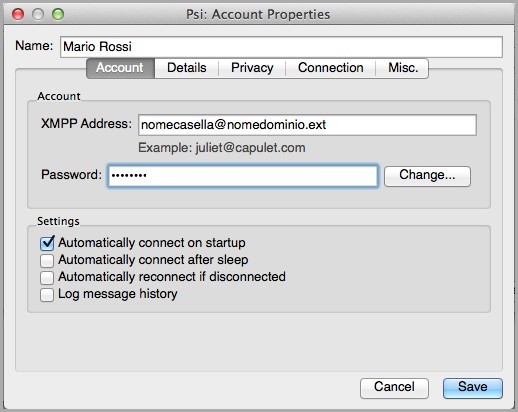Enable Automatically reconnect if disconnected
This screenshot has width=518, height=412.
tap(47, 278)
